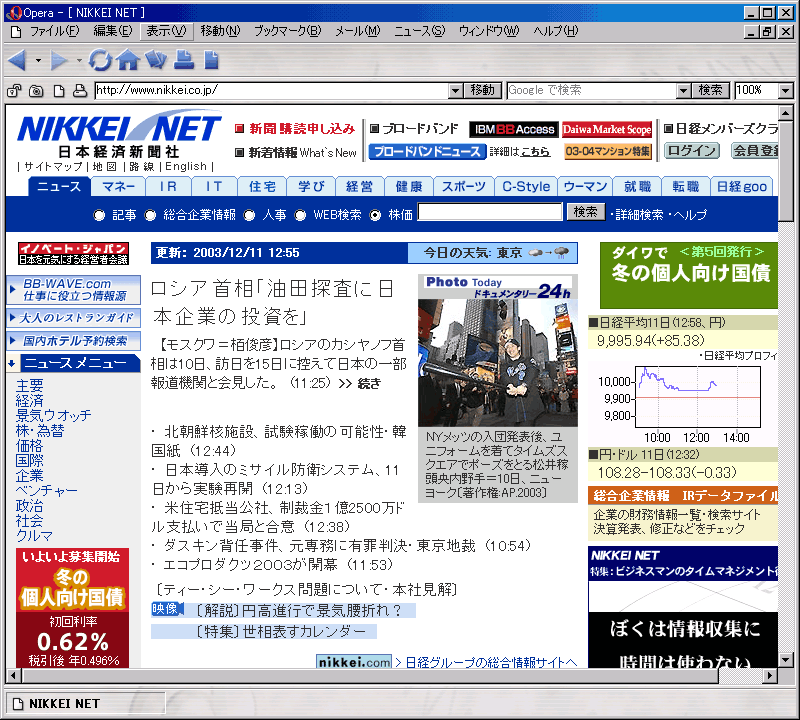Click the document icon left of ファイル menu
Image resolution: width=800 pixels, height=720 pixels.
point(16,32)
